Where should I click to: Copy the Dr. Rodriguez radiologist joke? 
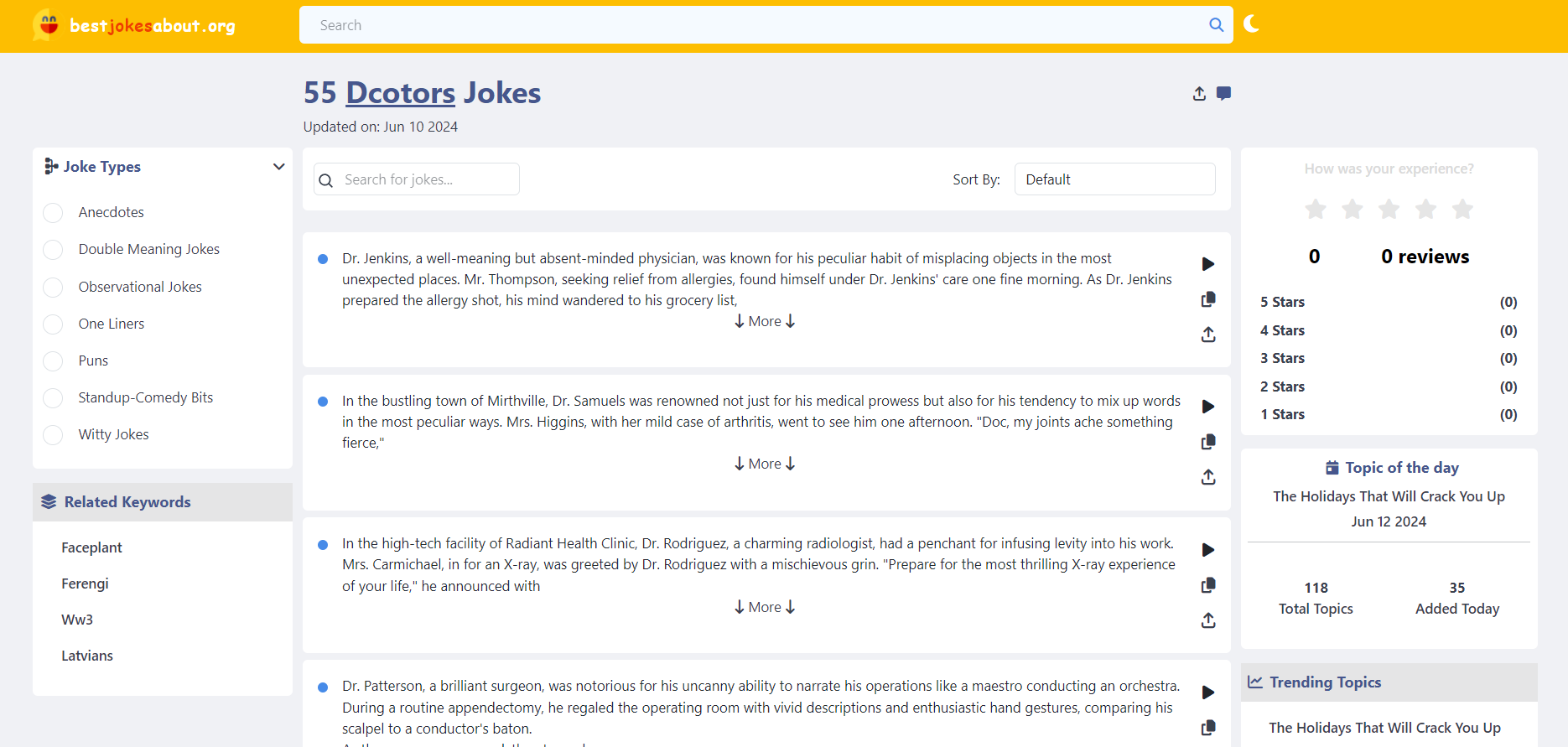1208,585
